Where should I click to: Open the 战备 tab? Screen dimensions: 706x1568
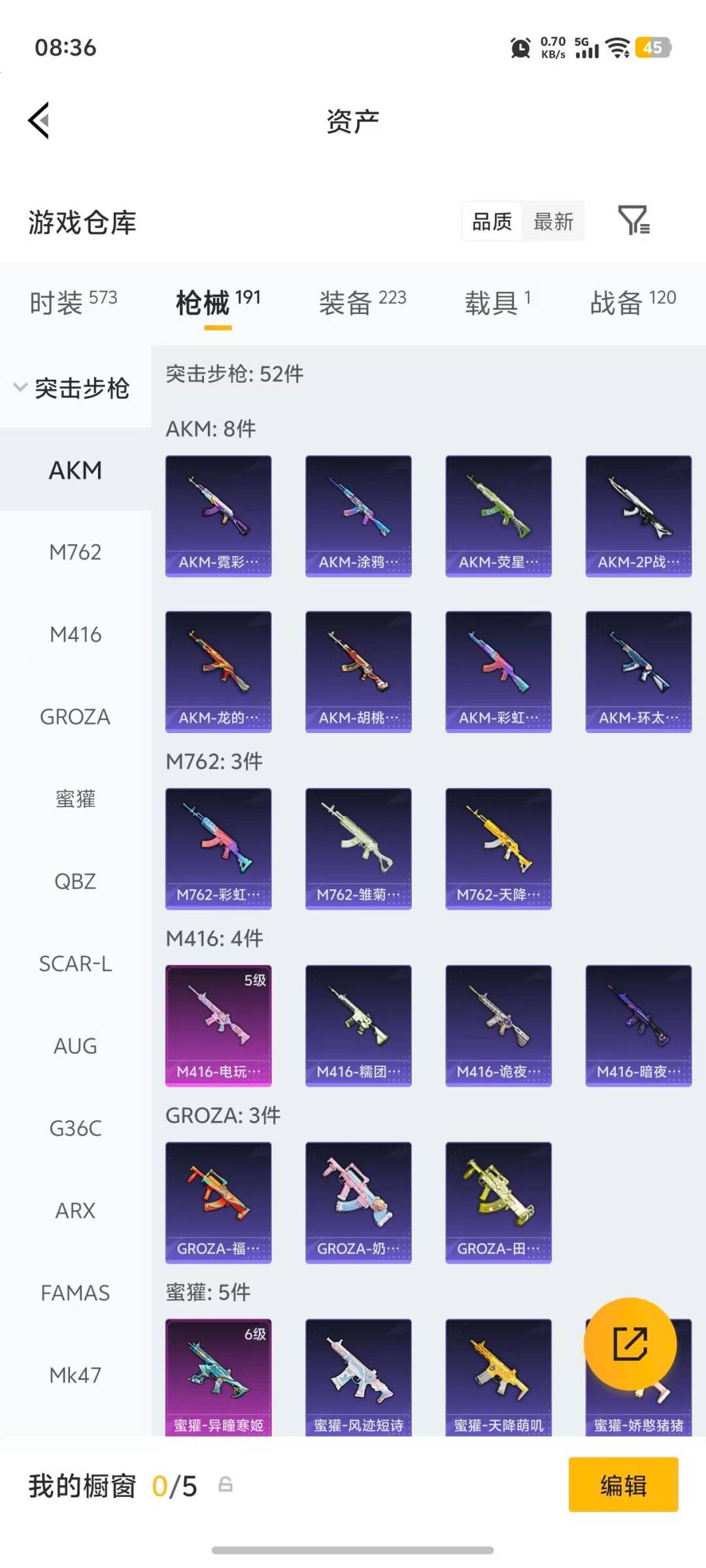tap(633, 302)
